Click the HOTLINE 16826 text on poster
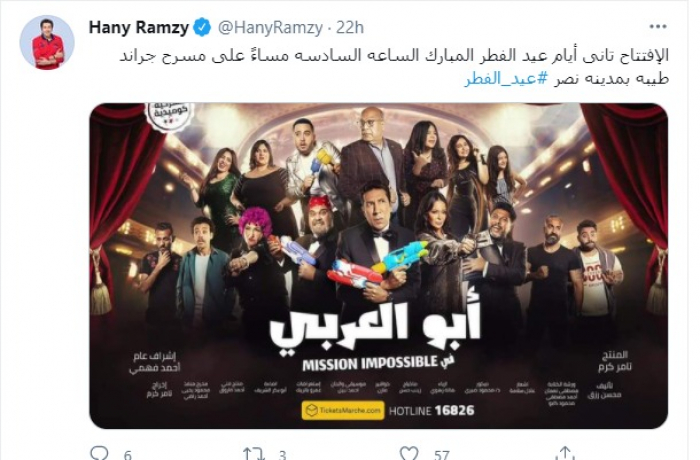 pyautogui.click(x=432, y=411)
